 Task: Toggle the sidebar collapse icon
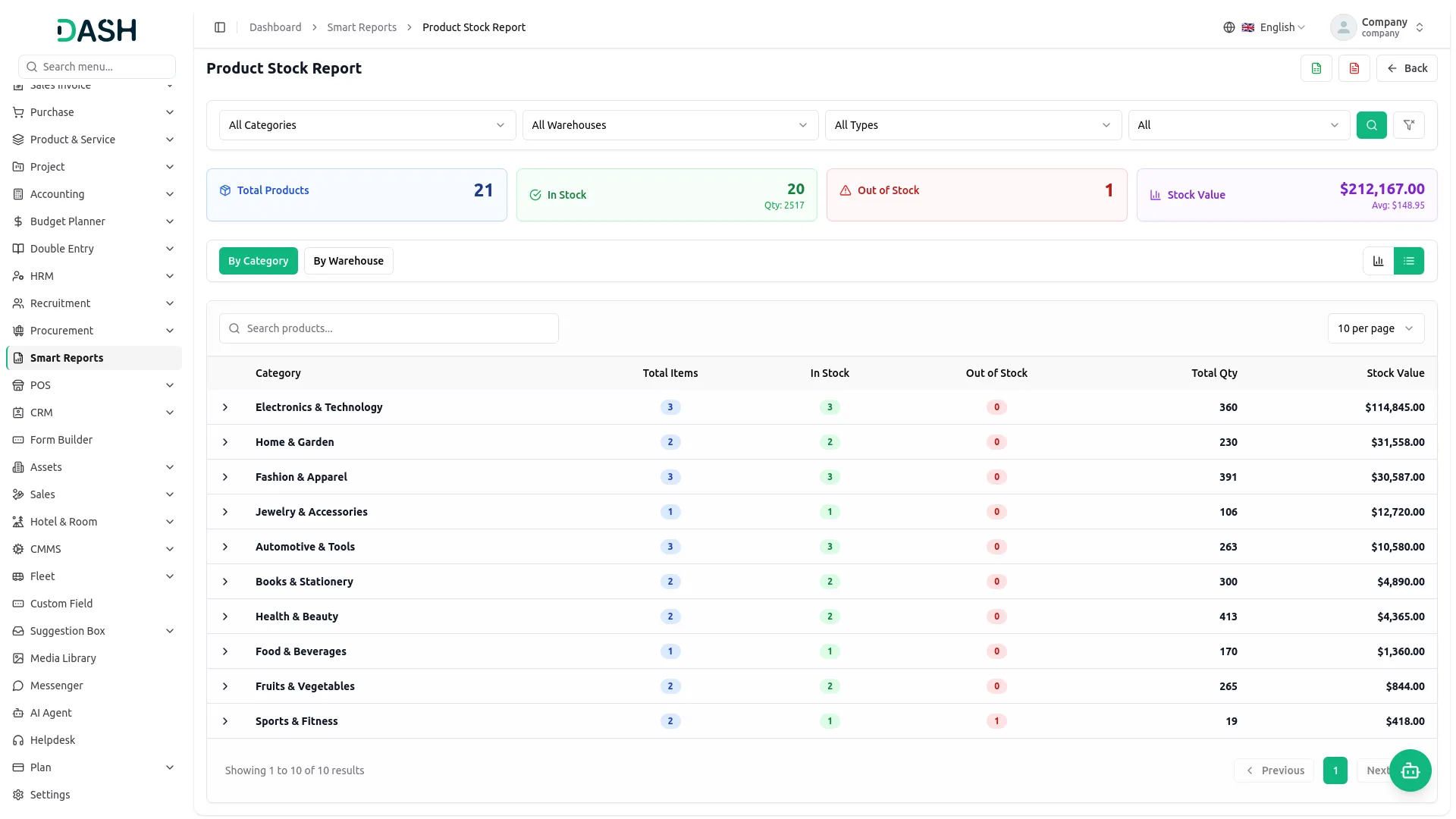pos(220,27)
